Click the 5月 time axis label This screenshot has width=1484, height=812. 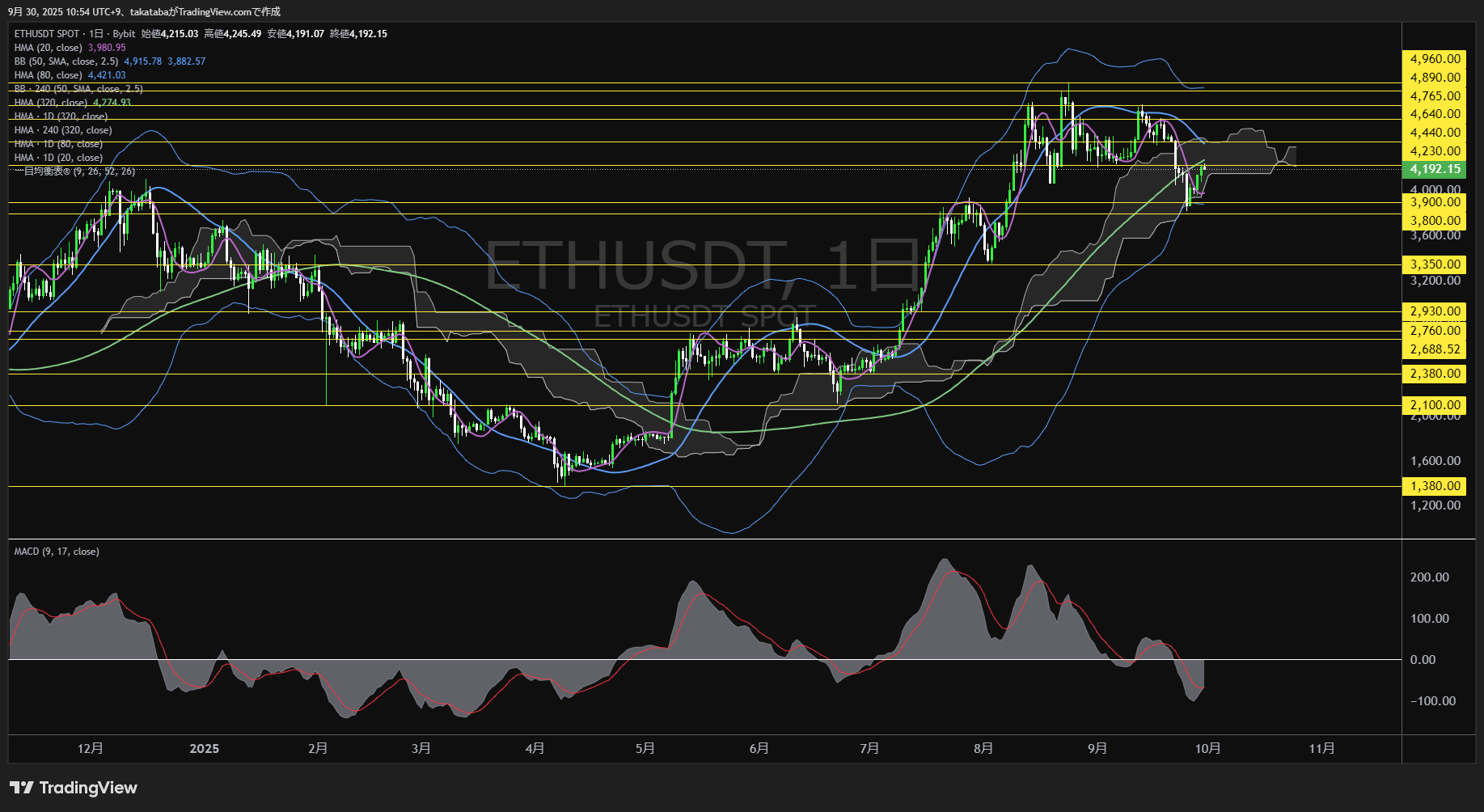click(x=645, y=749)
